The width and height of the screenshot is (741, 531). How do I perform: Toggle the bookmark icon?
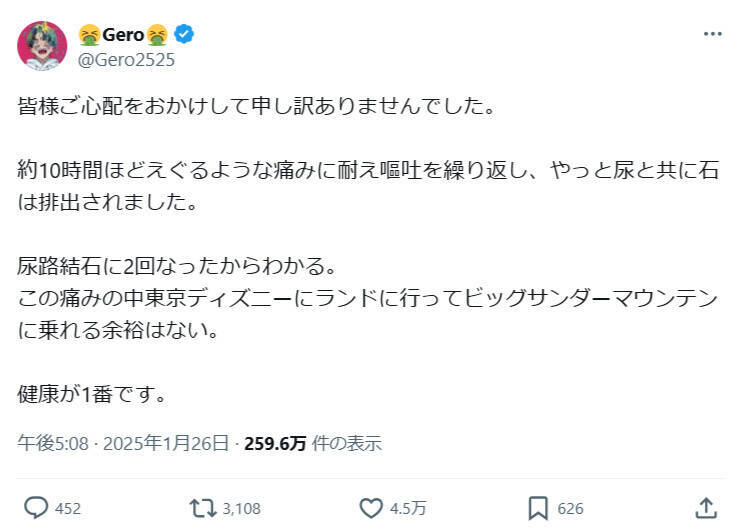coord(537,508)
